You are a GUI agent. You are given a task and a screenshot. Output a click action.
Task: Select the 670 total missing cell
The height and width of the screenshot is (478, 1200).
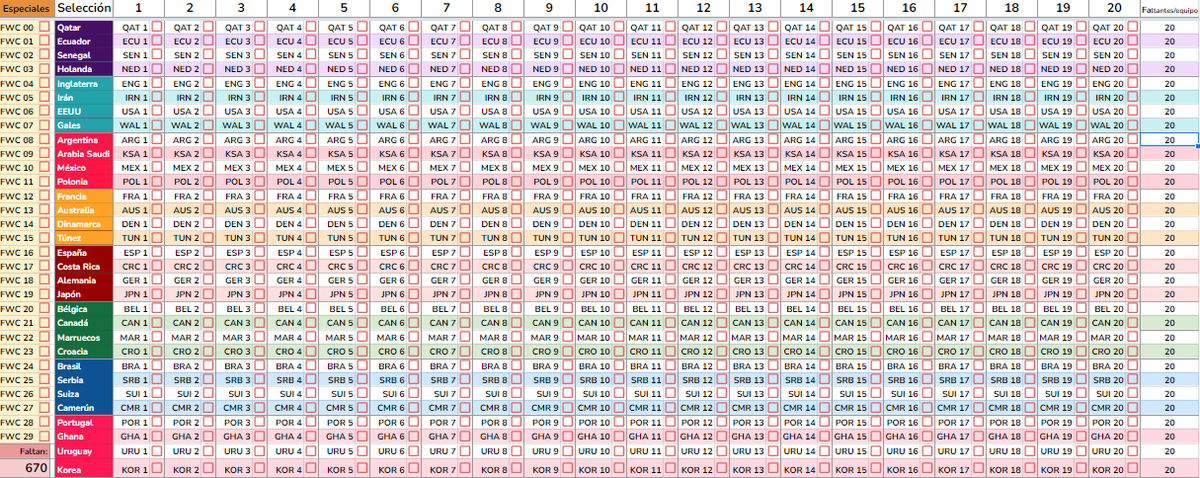[26, 468]
